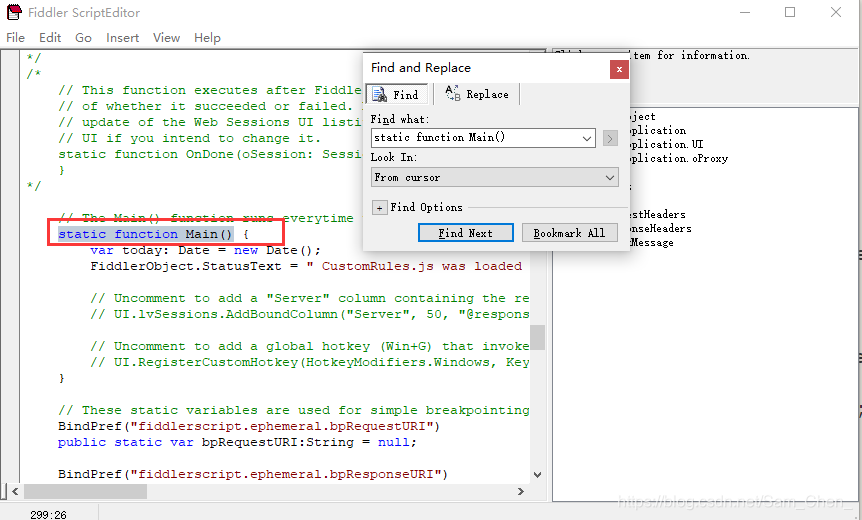Minimize the ScriptEditor window
The image size is (862, 520).
[x=745, y=12]
